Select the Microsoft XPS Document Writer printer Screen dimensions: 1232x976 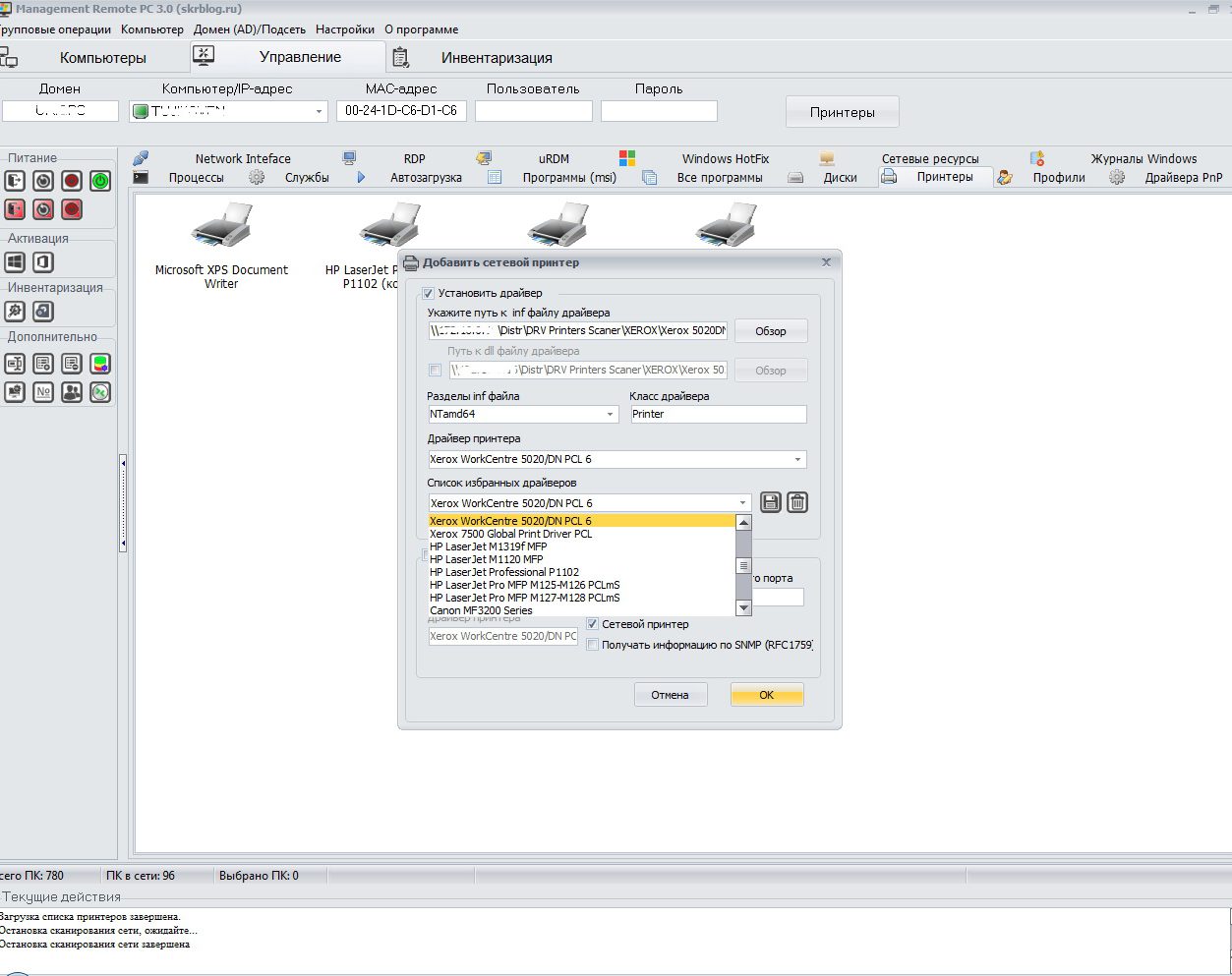[x=221, y=246]
